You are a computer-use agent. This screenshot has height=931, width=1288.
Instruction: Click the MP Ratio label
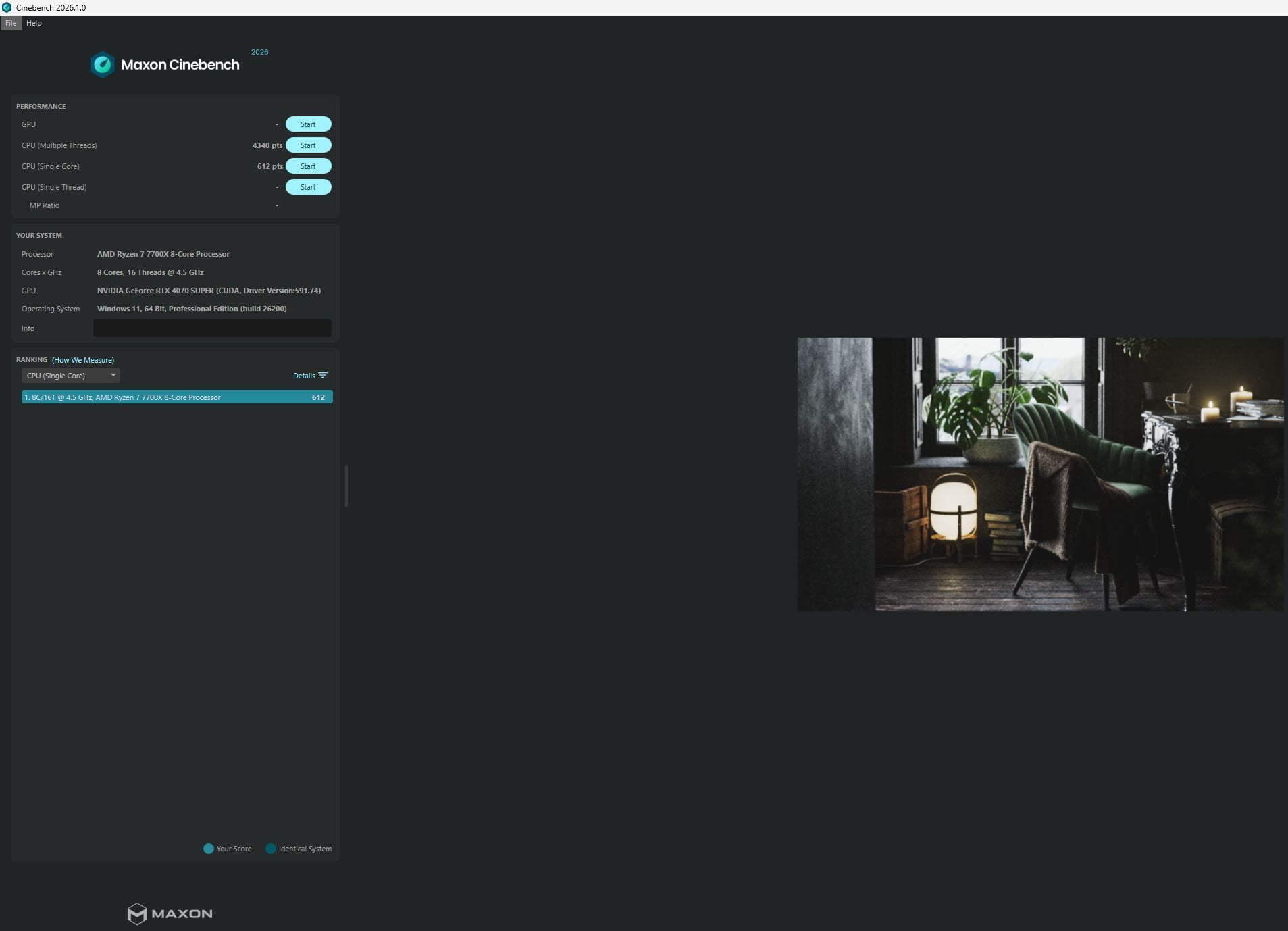45,205
